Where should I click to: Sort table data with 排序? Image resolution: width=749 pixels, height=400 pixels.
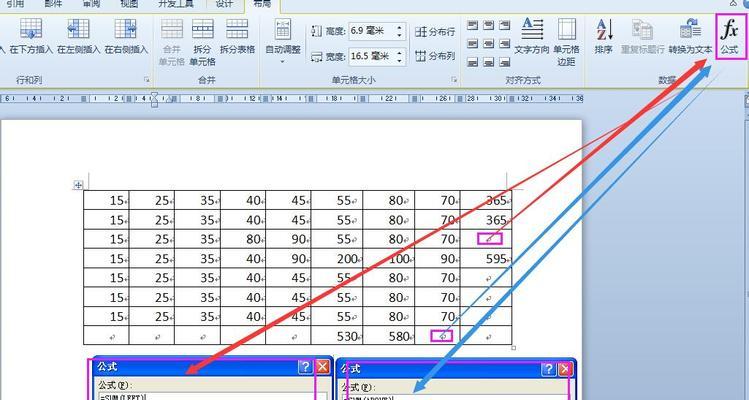pyautogui.click(x=604, y=36)
